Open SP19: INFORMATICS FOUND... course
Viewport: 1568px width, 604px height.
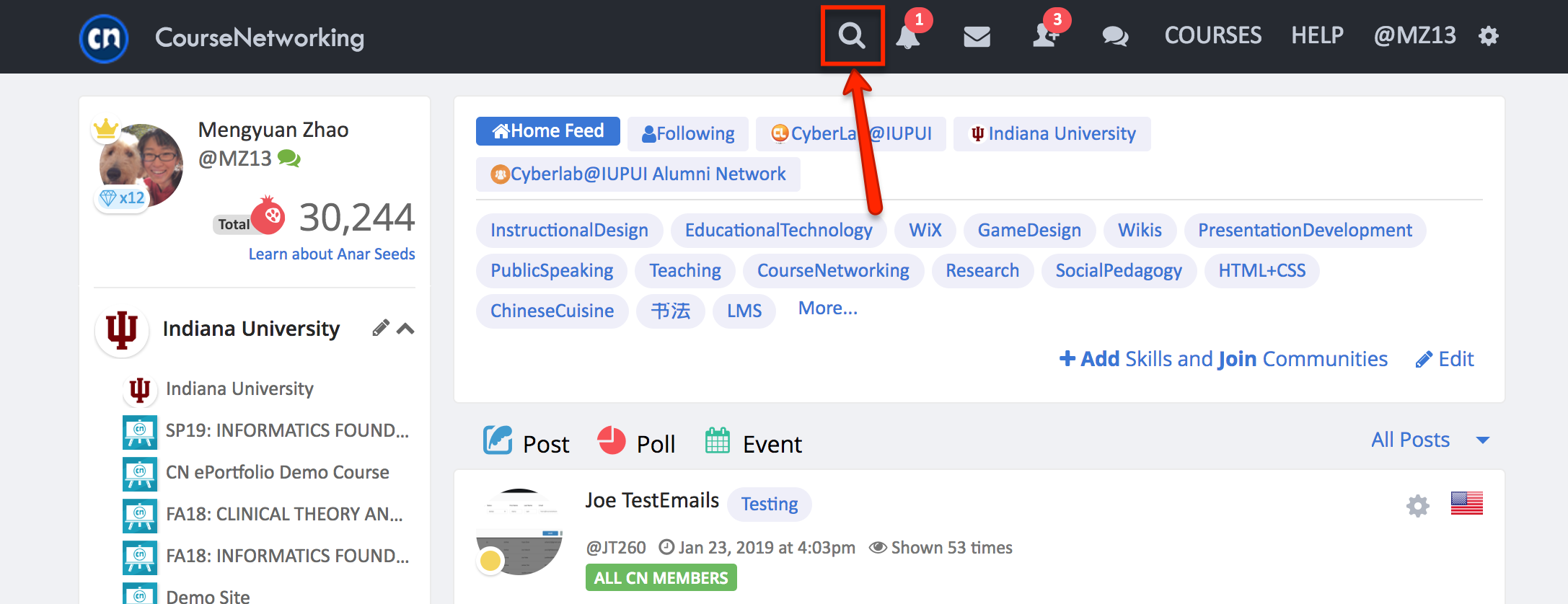pyautogui.click(x=287, y=431)
